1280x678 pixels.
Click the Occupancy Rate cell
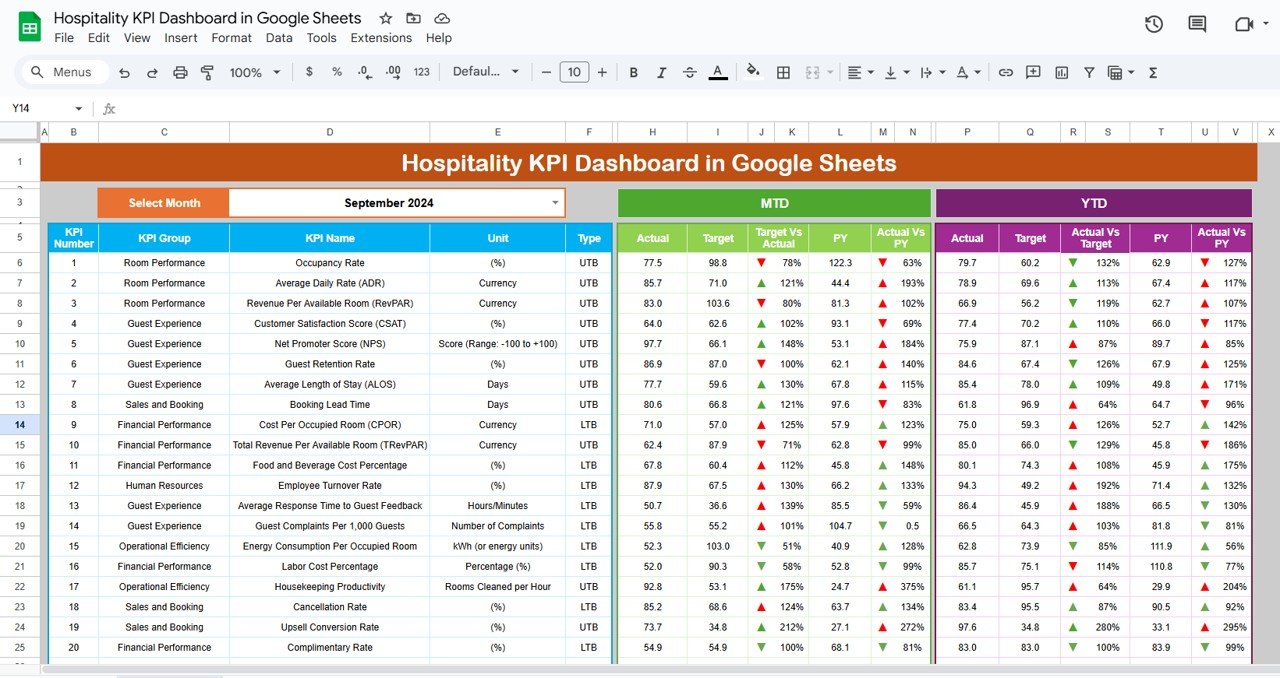(330, 263)
